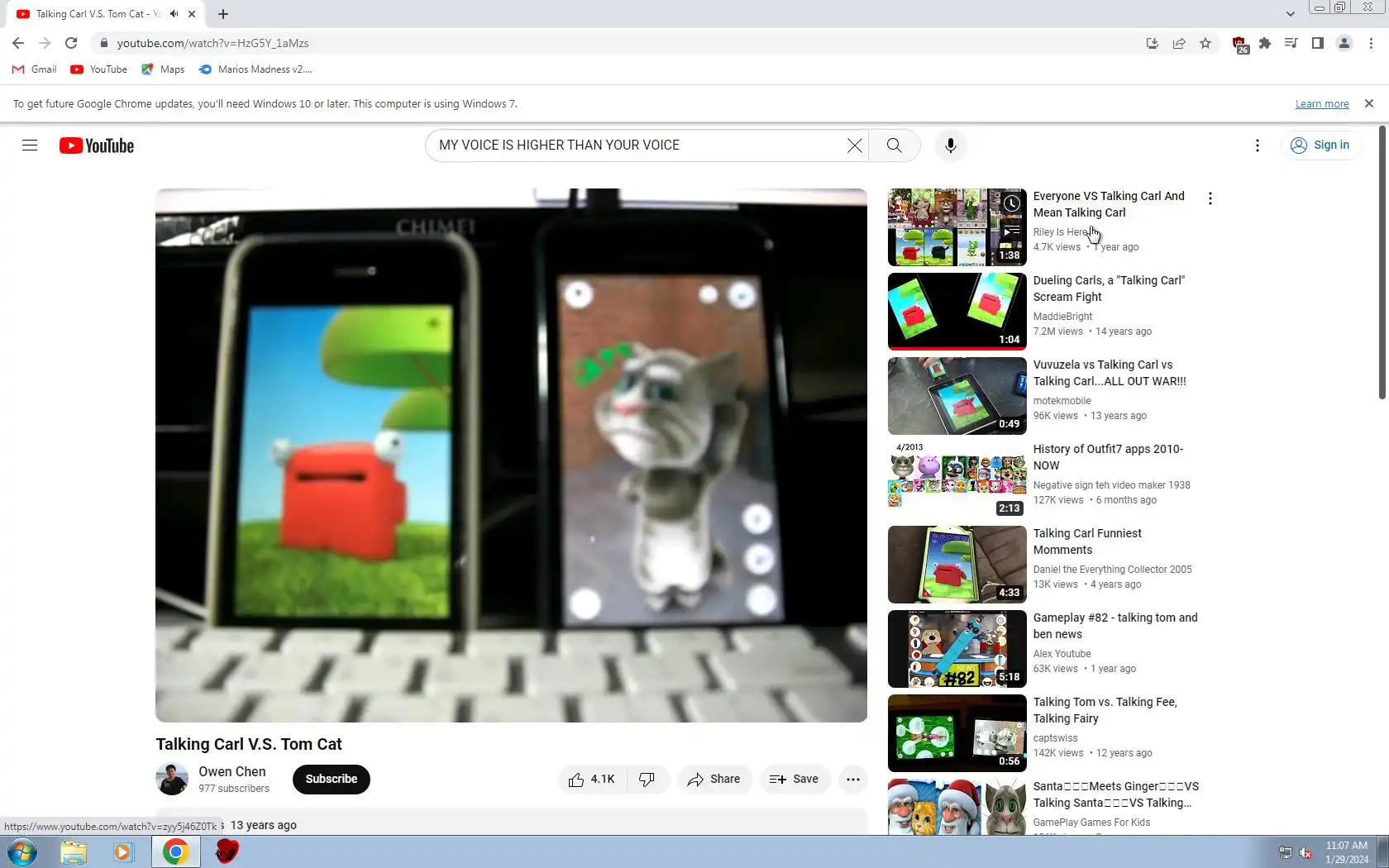Viewport: 1389px width, 868px height.
Task: Open YouTube hamburger guide menu
Action: coord(30,145)
